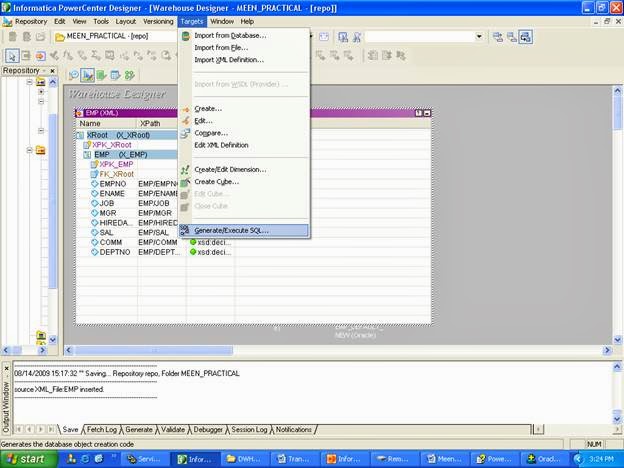Switch to the Warehouse Designer tool icon

point(88,75)
